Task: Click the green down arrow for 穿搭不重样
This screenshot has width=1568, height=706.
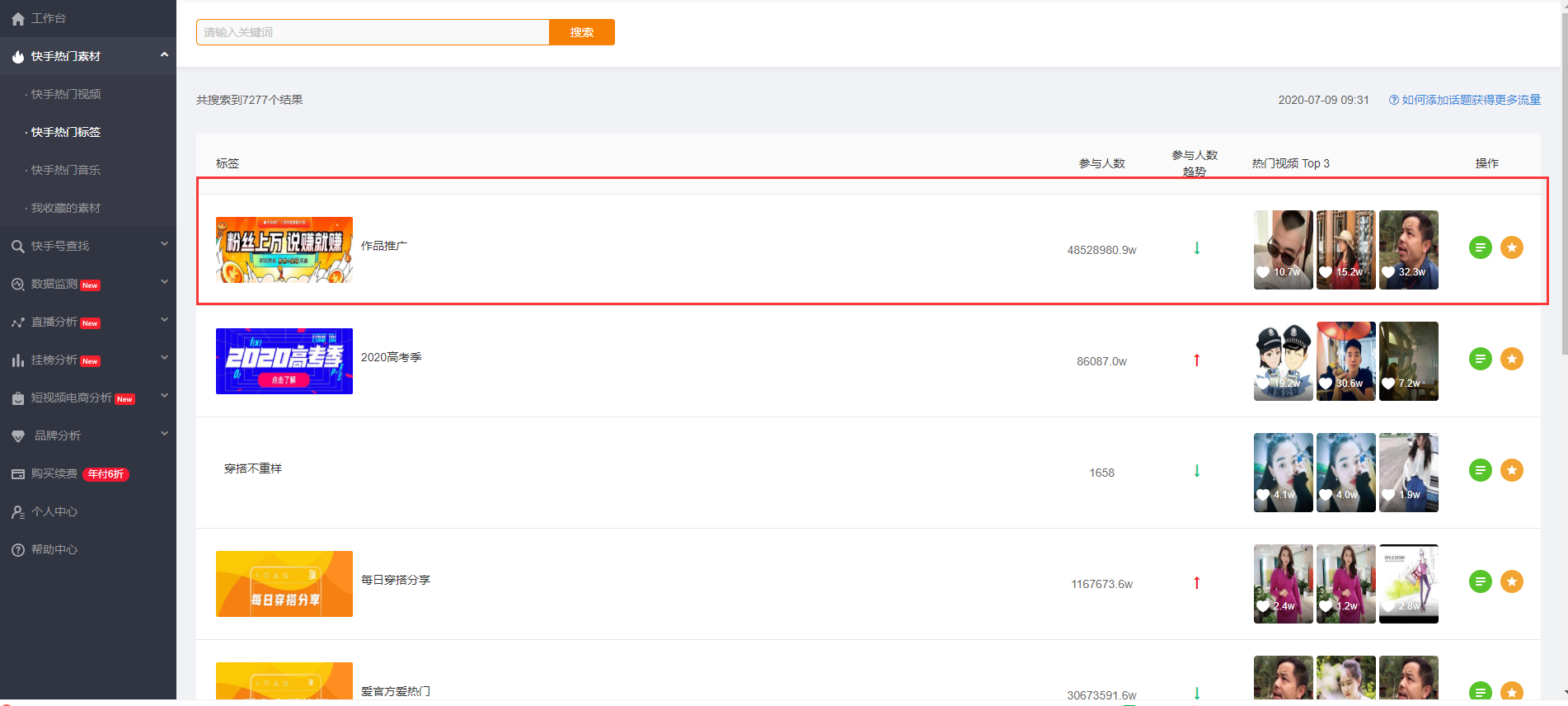Action: [x=1197, y=471]
